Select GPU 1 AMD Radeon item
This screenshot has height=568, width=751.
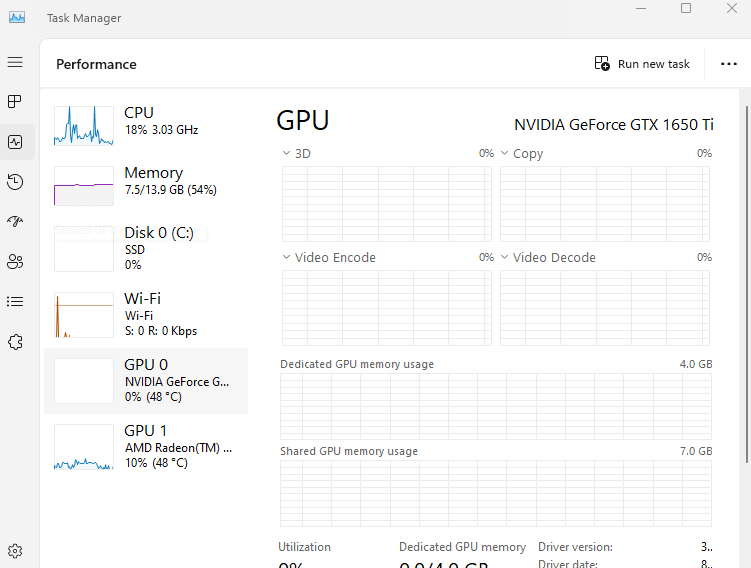click(x=146, y=446)
